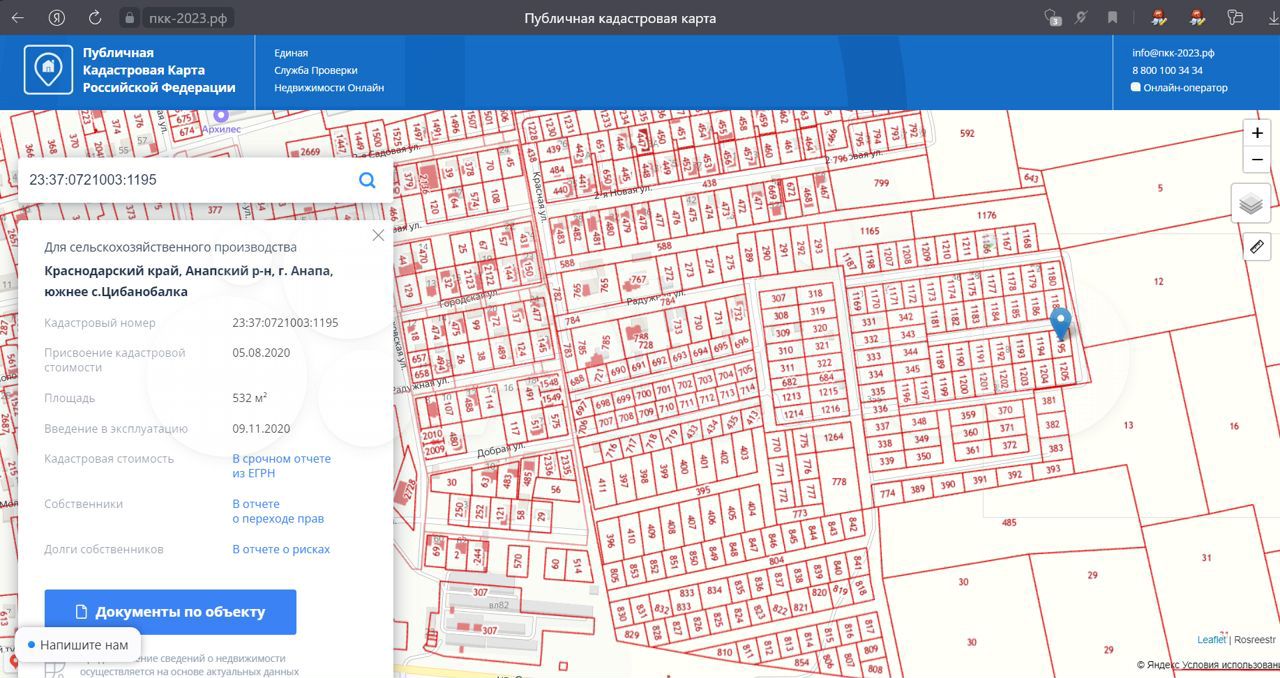Screen dimensions: 1280x678
Task: Reload the page with refresh icon
Action: coord(95,18)
